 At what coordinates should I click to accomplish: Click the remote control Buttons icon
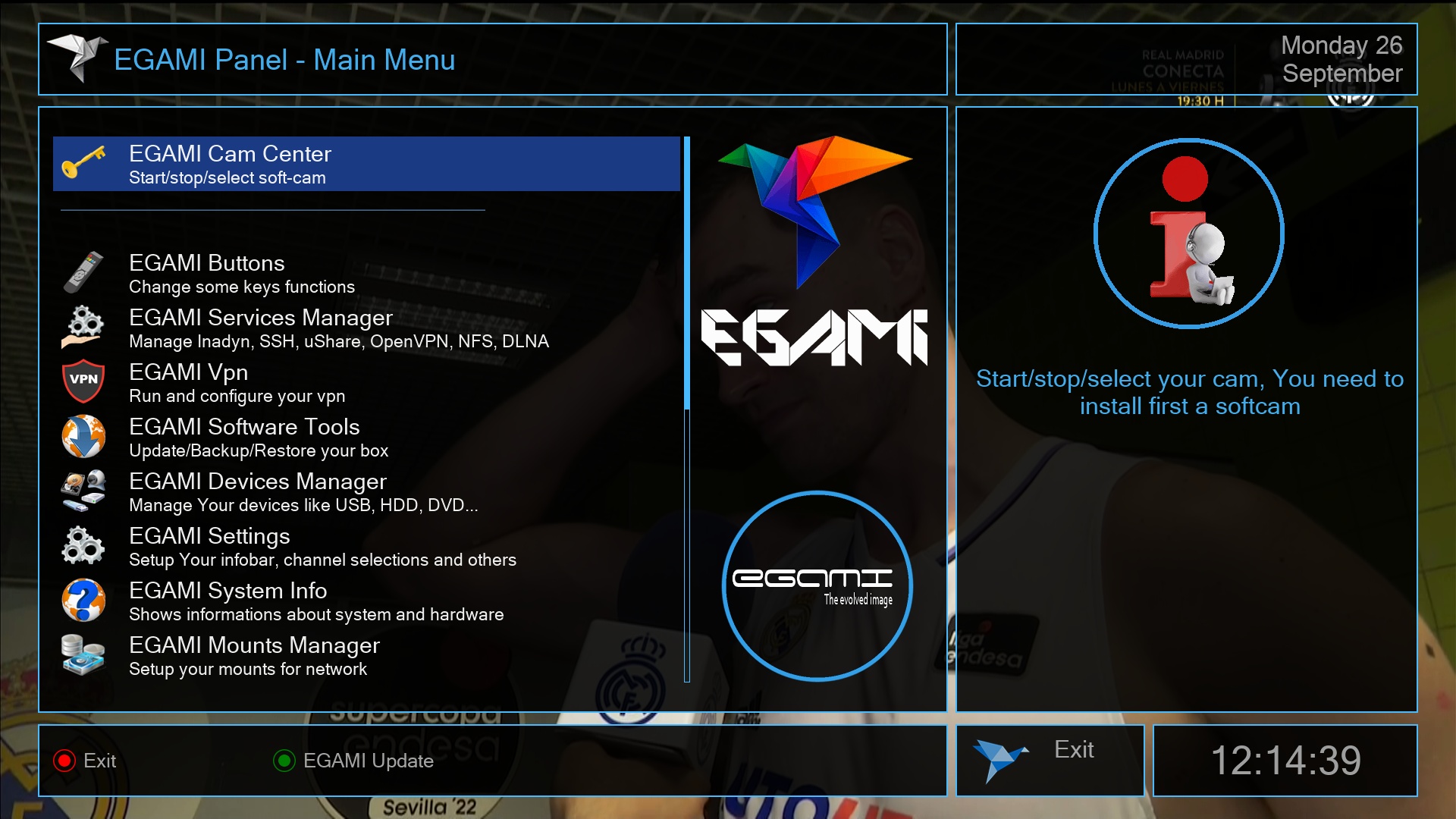[83, 272]
